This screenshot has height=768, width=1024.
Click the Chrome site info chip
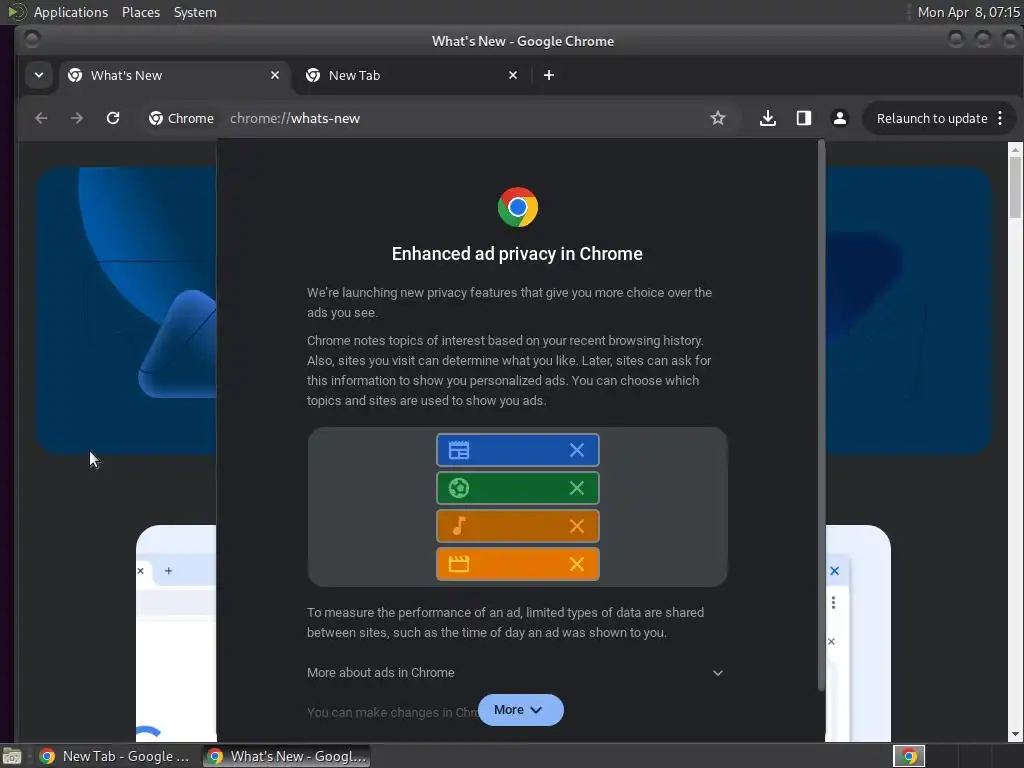click(x=182, y=118)
